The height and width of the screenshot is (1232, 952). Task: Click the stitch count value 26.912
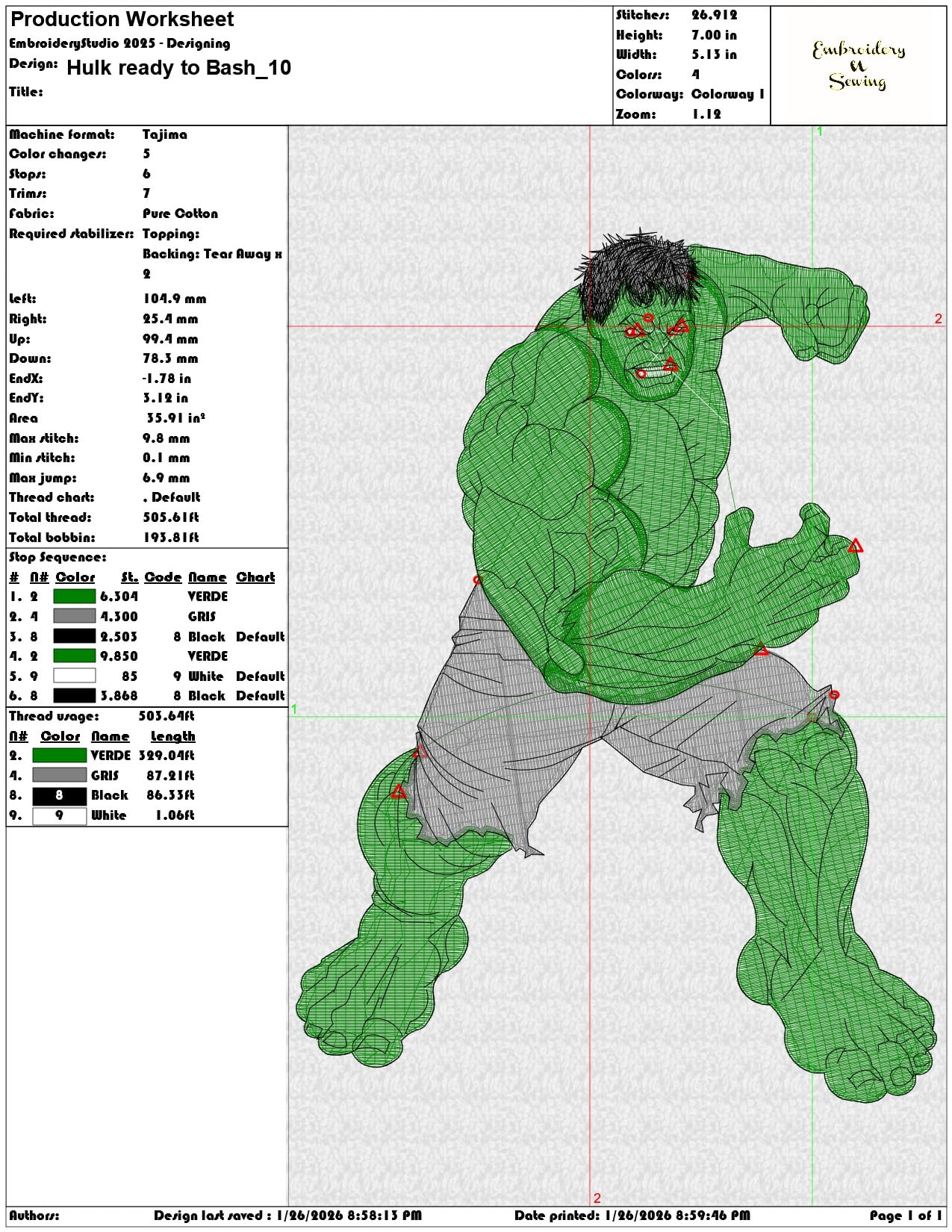[715, 15]
